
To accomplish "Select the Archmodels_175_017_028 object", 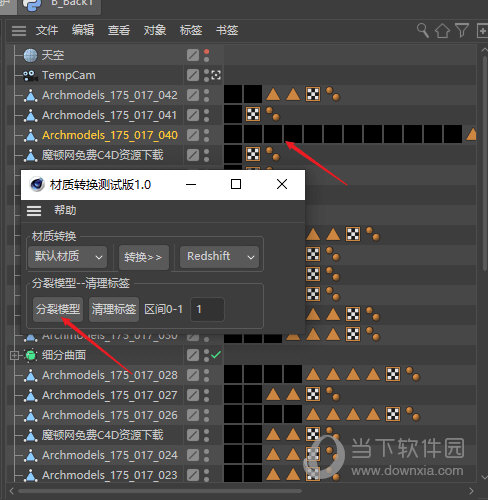I will 110,375.
